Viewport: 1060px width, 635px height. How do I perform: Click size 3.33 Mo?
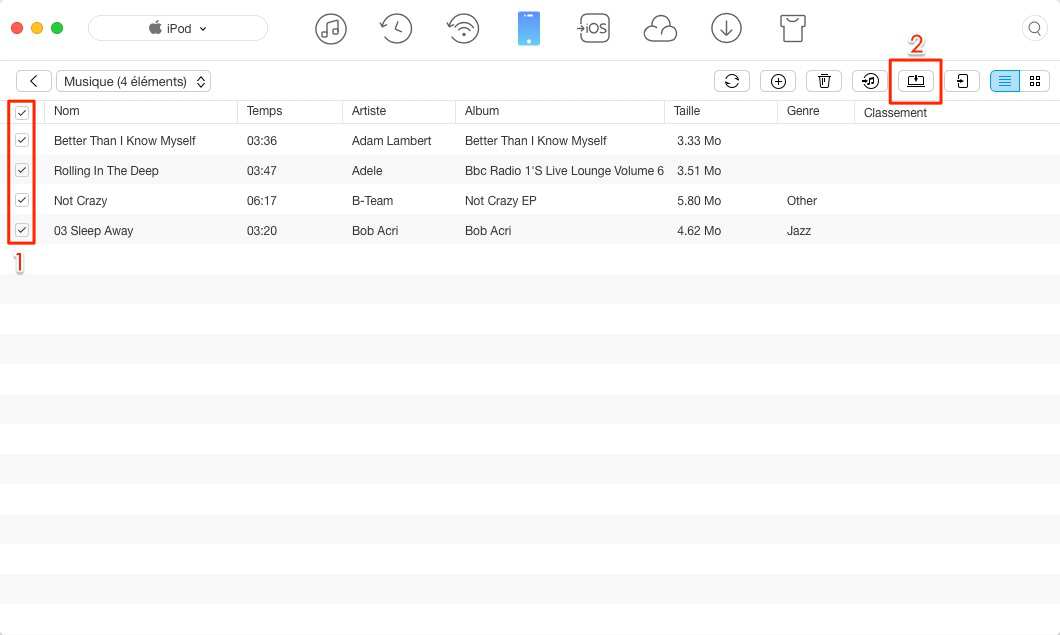(699, 141)
